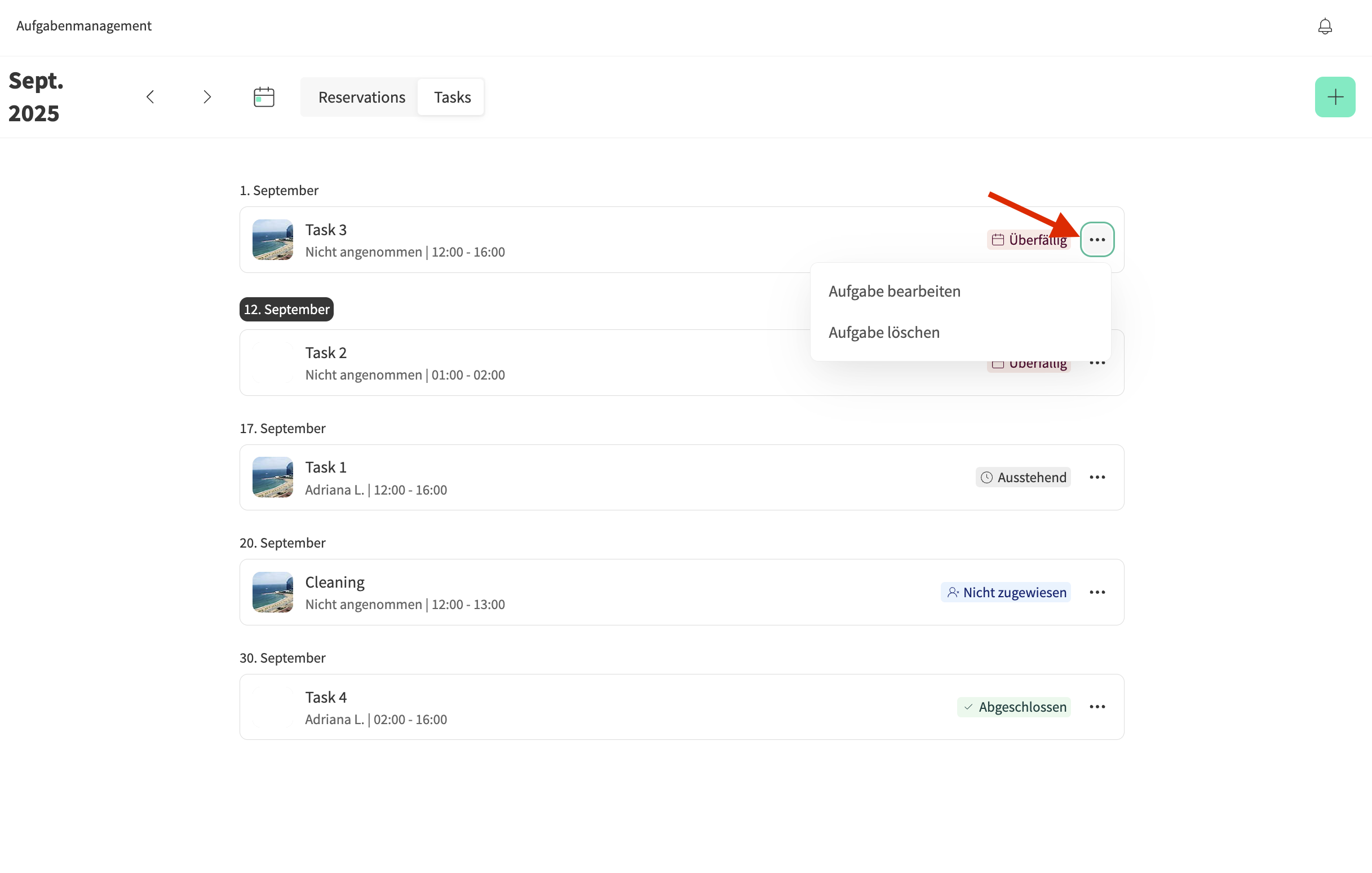1372x873 pixels.
Task: Click the Ausstehend status badge
Action: (1023, 477)
